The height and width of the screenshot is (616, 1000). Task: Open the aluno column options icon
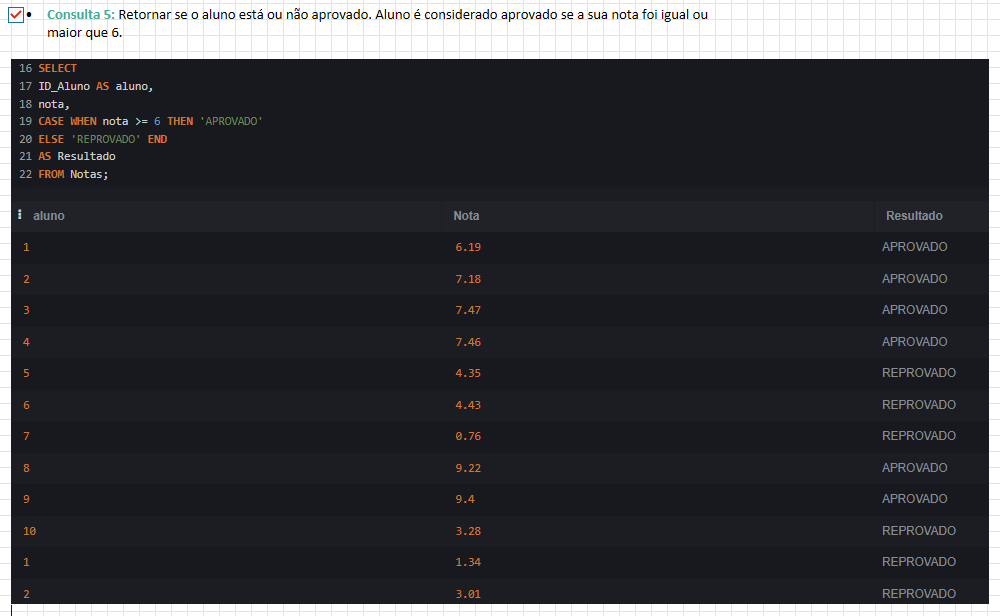20,215
